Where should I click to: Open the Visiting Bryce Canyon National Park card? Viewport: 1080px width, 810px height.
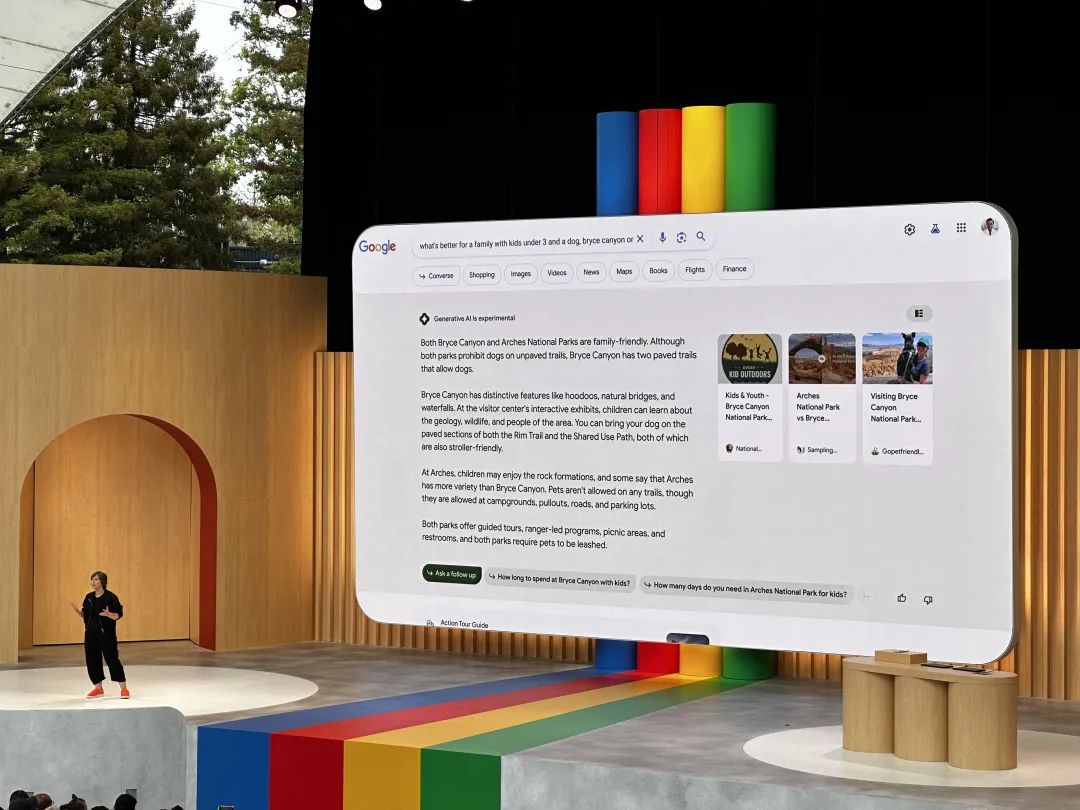[897, 399]
